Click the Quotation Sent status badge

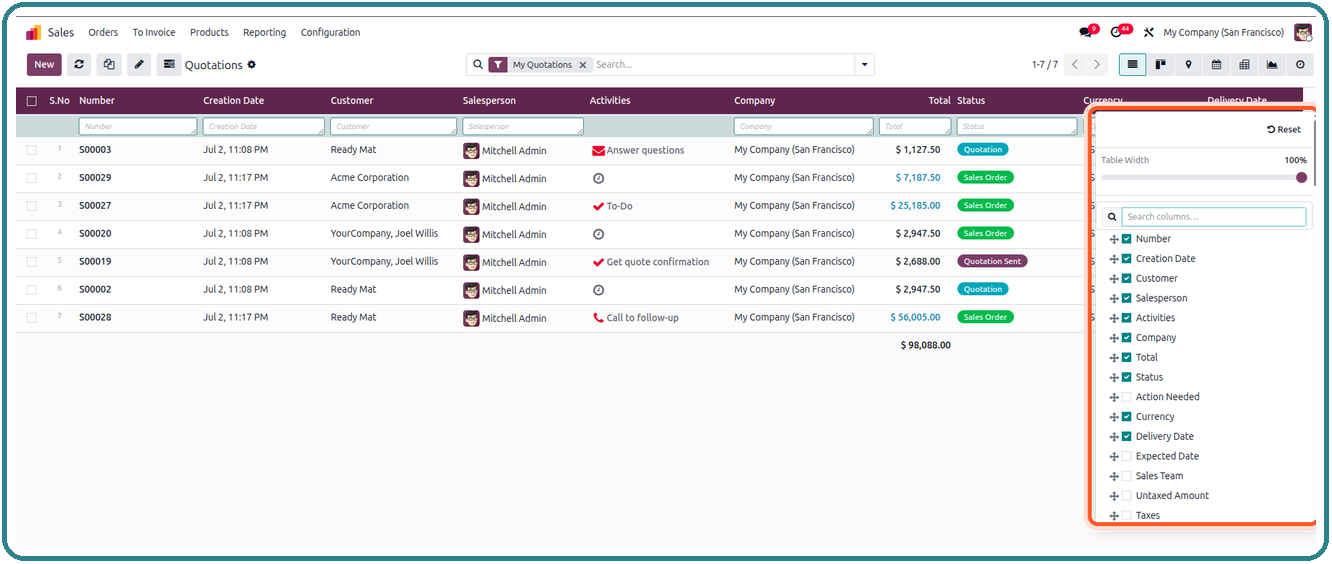click(992, 262)
